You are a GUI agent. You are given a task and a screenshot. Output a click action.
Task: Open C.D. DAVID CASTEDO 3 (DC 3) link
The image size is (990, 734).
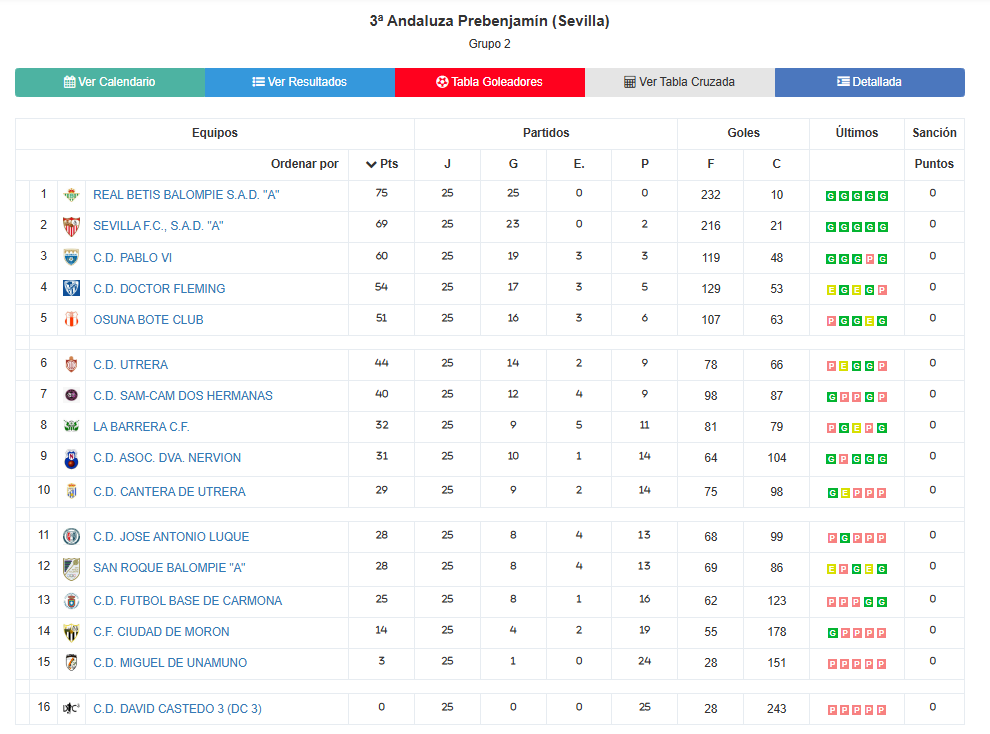coord(177,709)
